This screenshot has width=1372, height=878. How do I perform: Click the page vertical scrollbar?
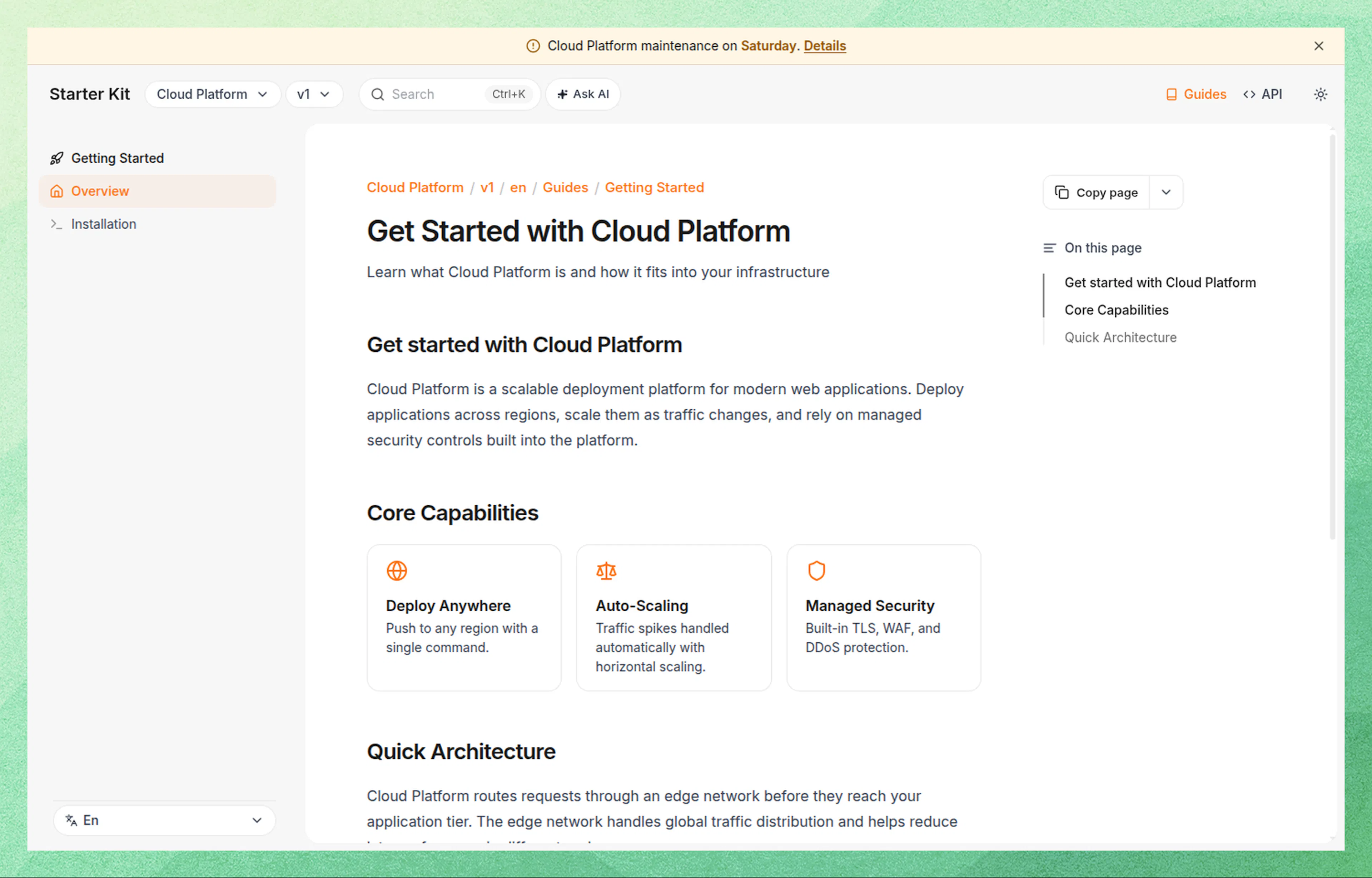point(1332,336)
